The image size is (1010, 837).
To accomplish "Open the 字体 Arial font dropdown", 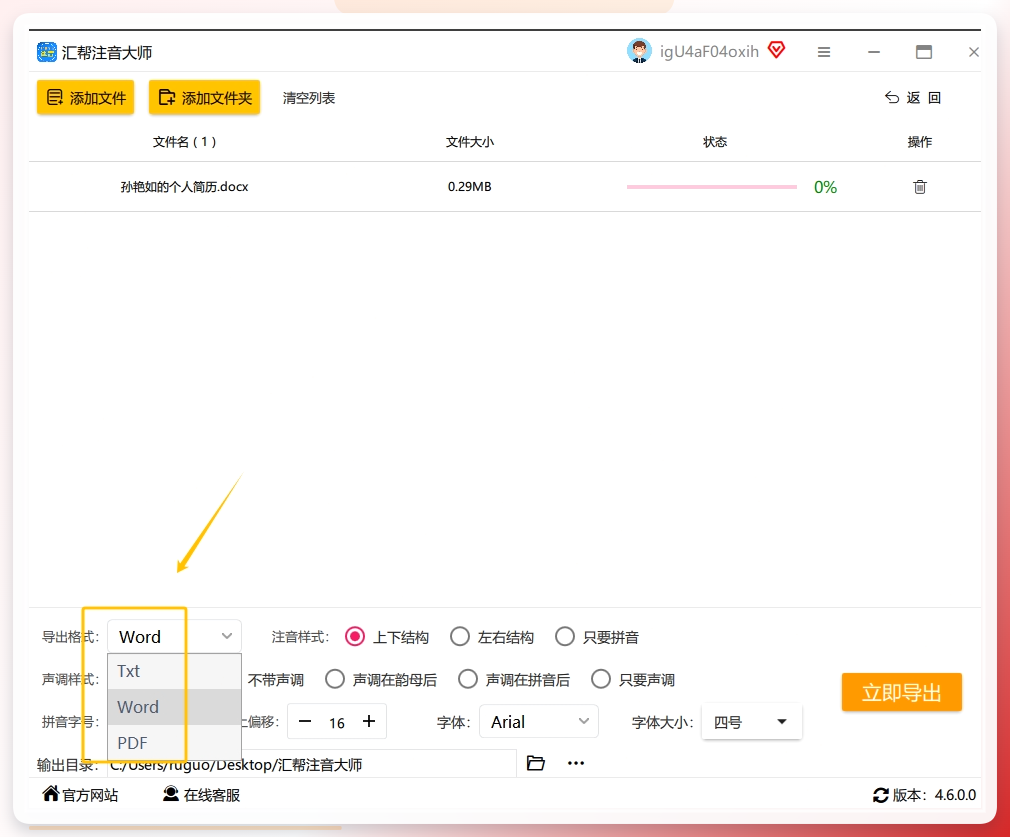I will tap(538, 722).
